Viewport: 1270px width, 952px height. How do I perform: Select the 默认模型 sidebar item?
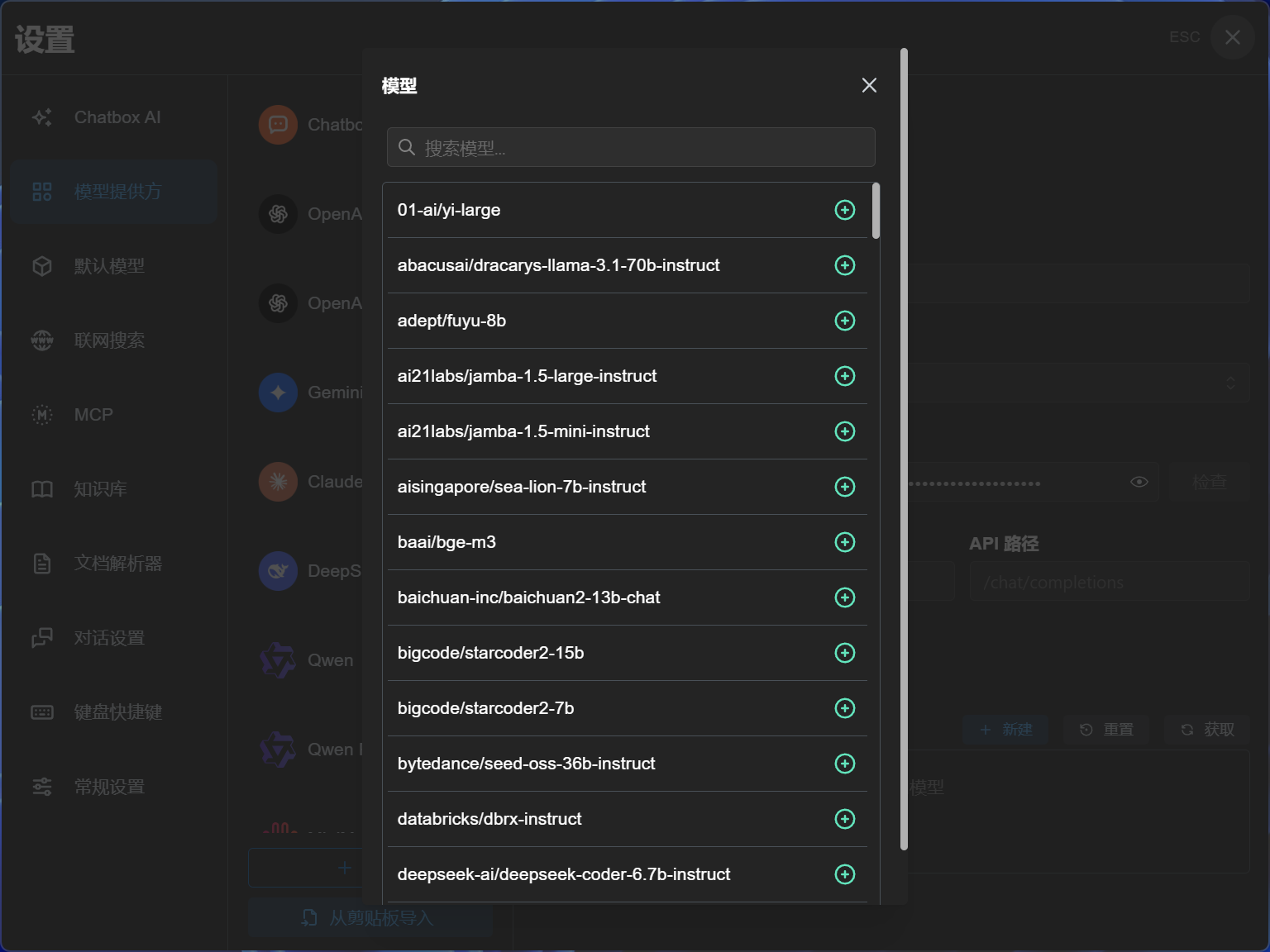click(108, 266)
